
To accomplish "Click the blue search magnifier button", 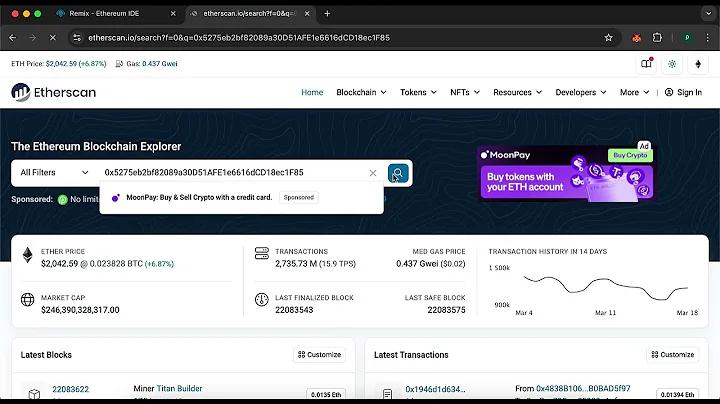I will coord(398,173).
